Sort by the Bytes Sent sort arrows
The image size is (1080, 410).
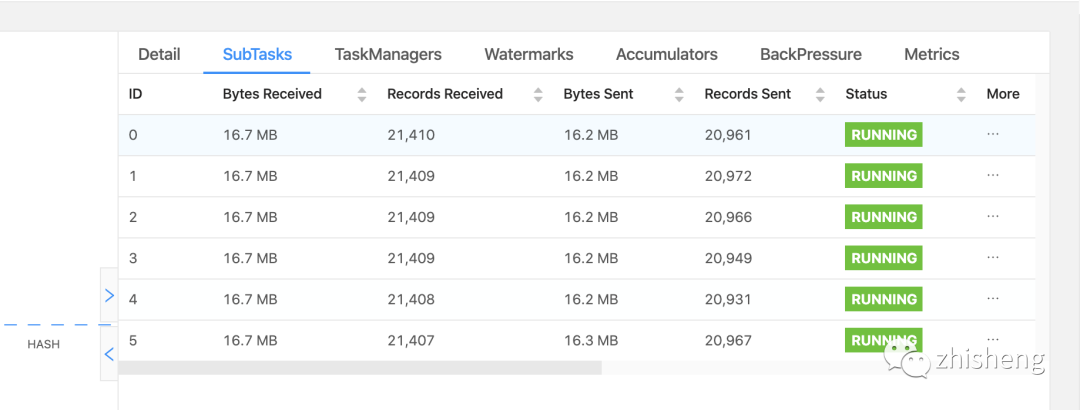tap(680, 94)
